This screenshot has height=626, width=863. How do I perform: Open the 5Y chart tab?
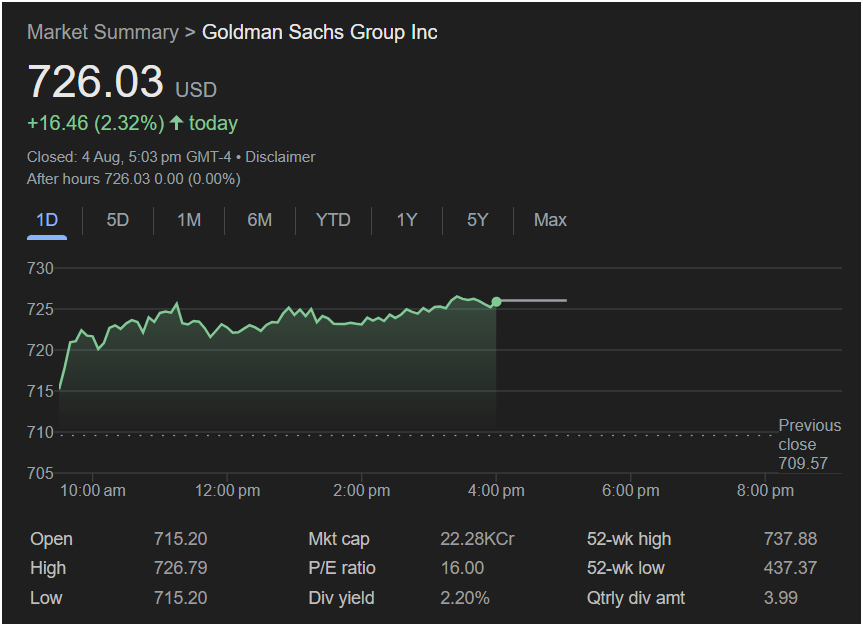click(477, 220)
